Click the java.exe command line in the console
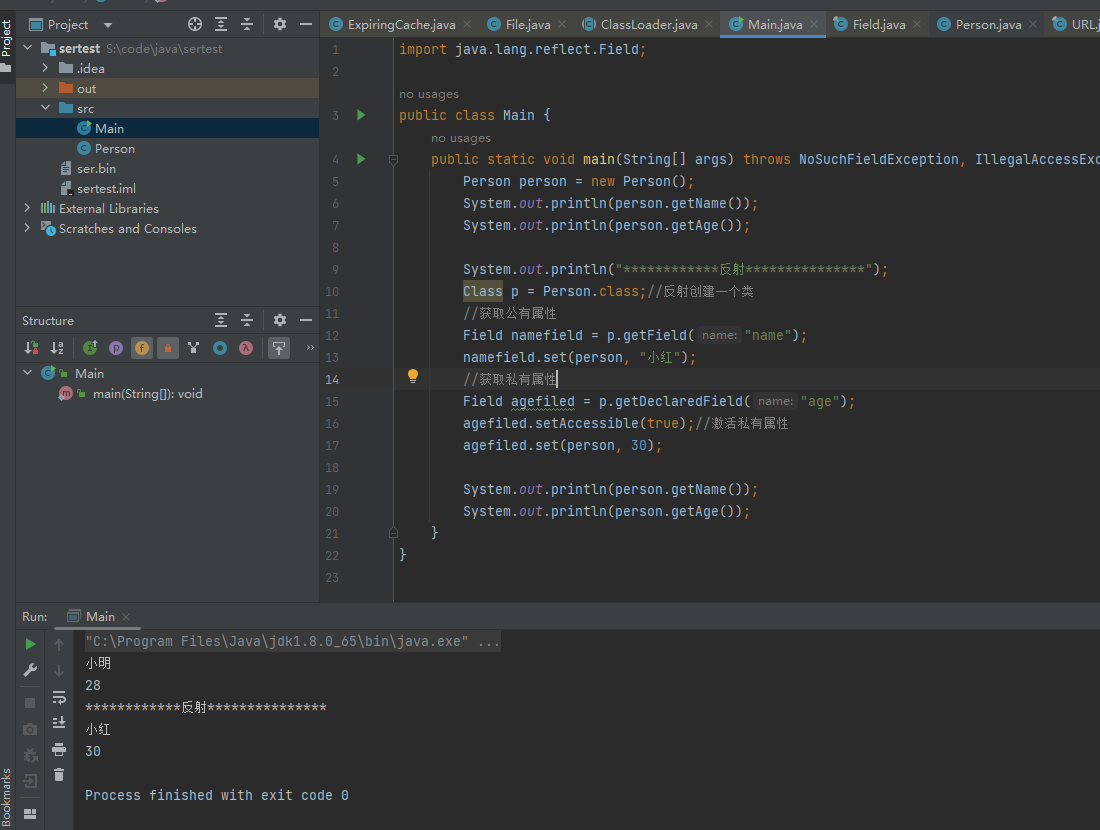The image size is (1100, 830). pyautogui.click(x=293, y=641)
